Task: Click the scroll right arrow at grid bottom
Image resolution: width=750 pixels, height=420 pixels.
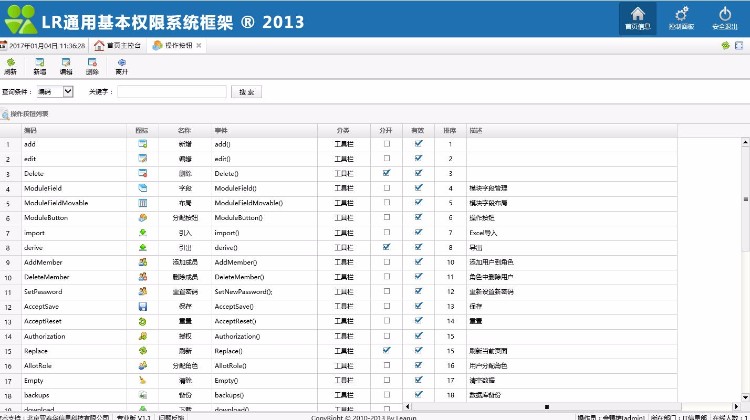Action: point(737,407)
